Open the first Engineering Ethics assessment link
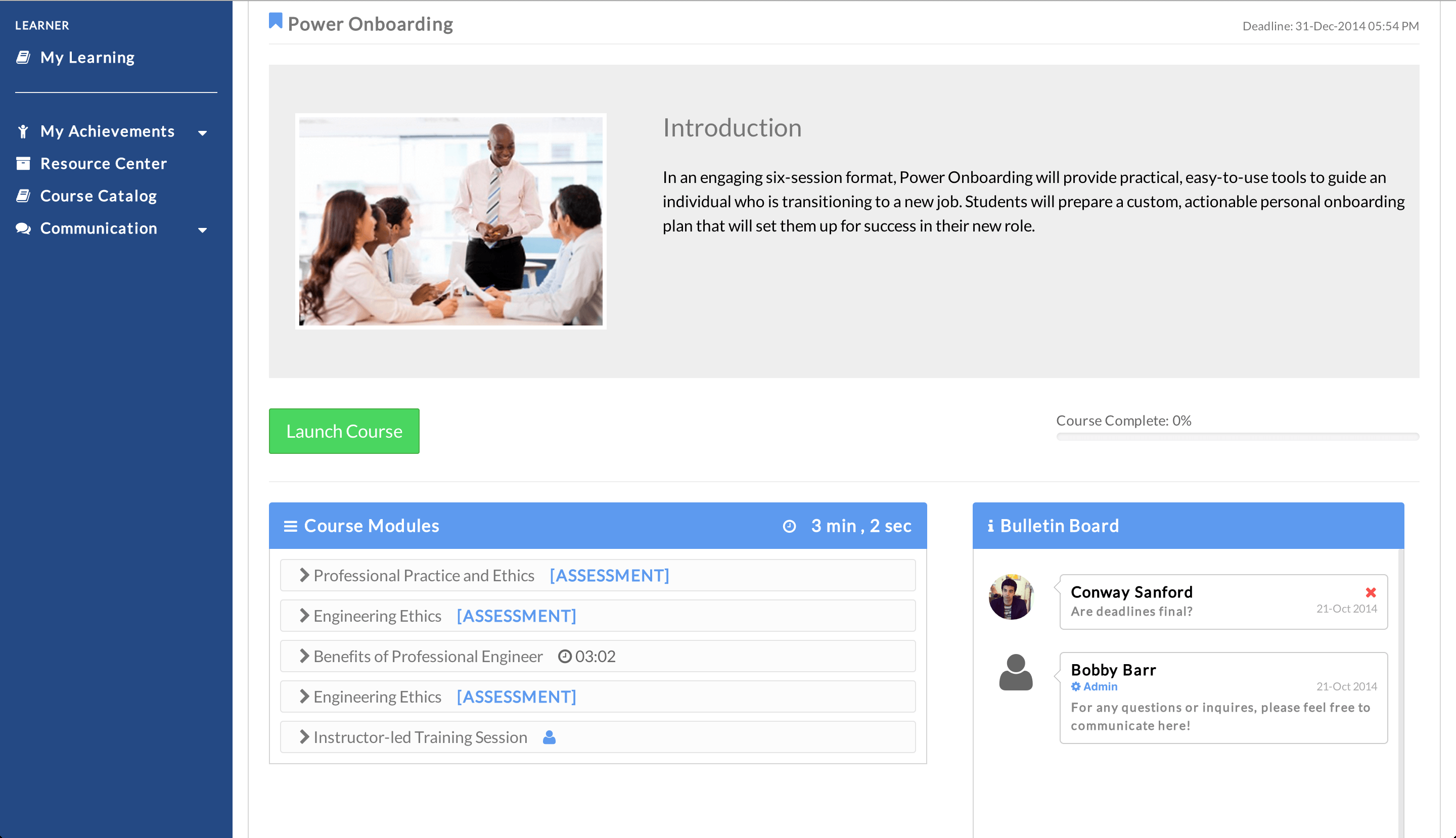Image resolution: width=1456 pixels, height=838 pixels. 516,616
